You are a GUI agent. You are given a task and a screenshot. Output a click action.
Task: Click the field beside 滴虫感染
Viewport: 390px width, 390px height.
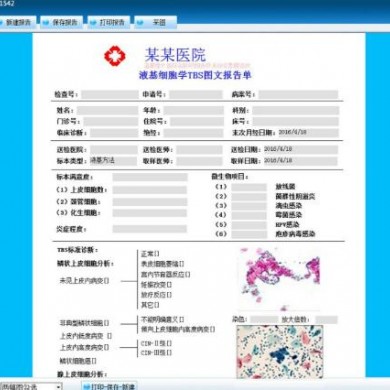249,206
